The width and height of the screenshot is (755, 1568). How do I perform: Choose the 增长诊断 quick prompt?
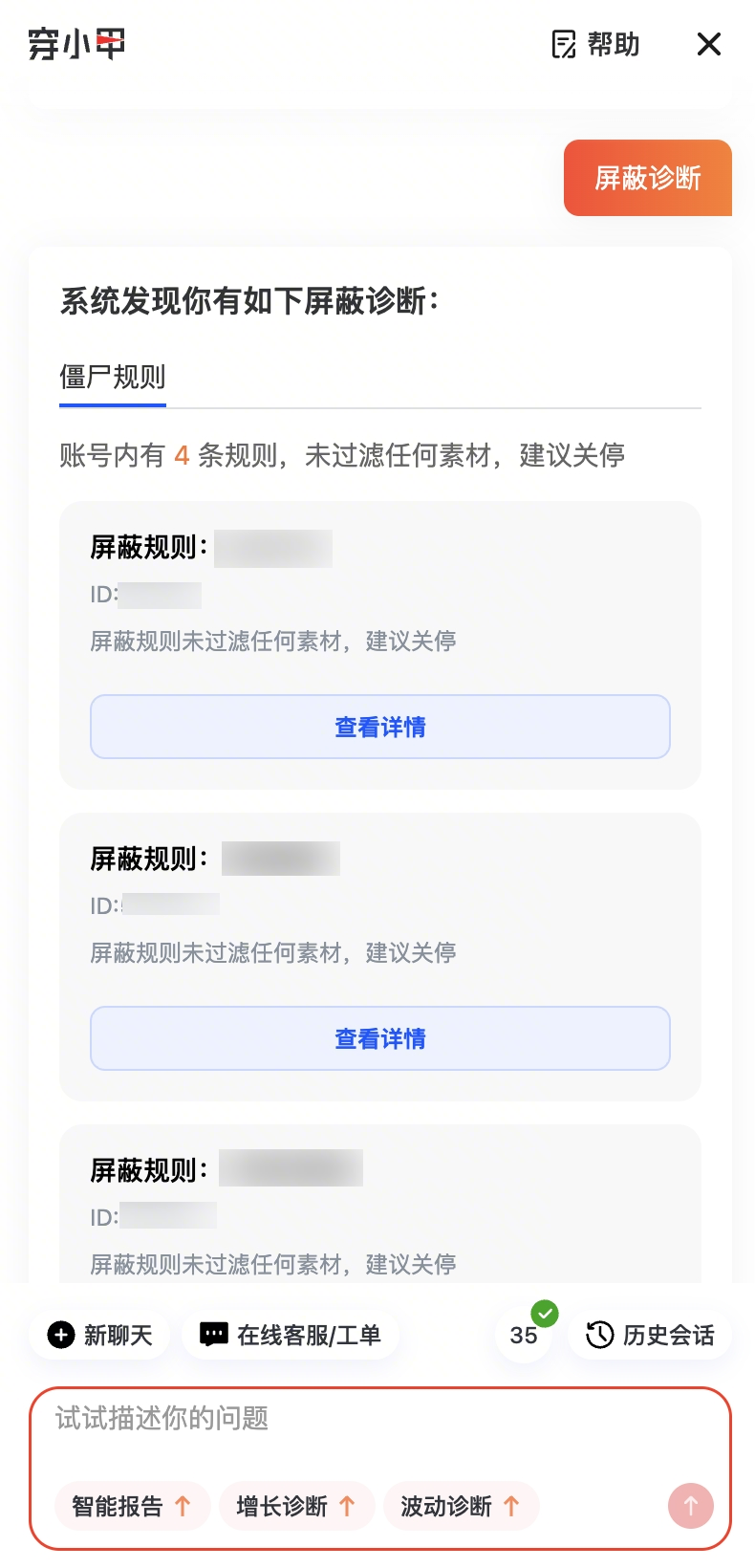pos(296,1507)
